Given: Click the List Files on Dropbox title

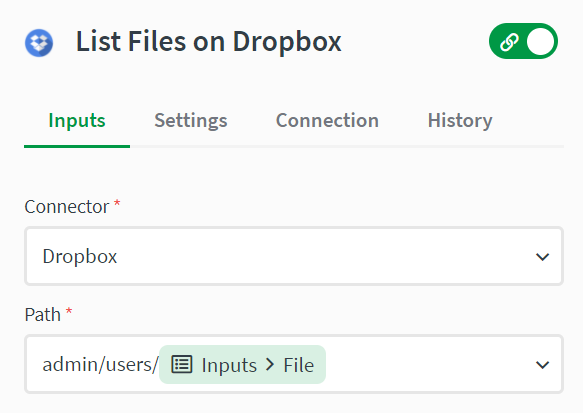Looking at the screenshot, I should (x=209, y=42).
